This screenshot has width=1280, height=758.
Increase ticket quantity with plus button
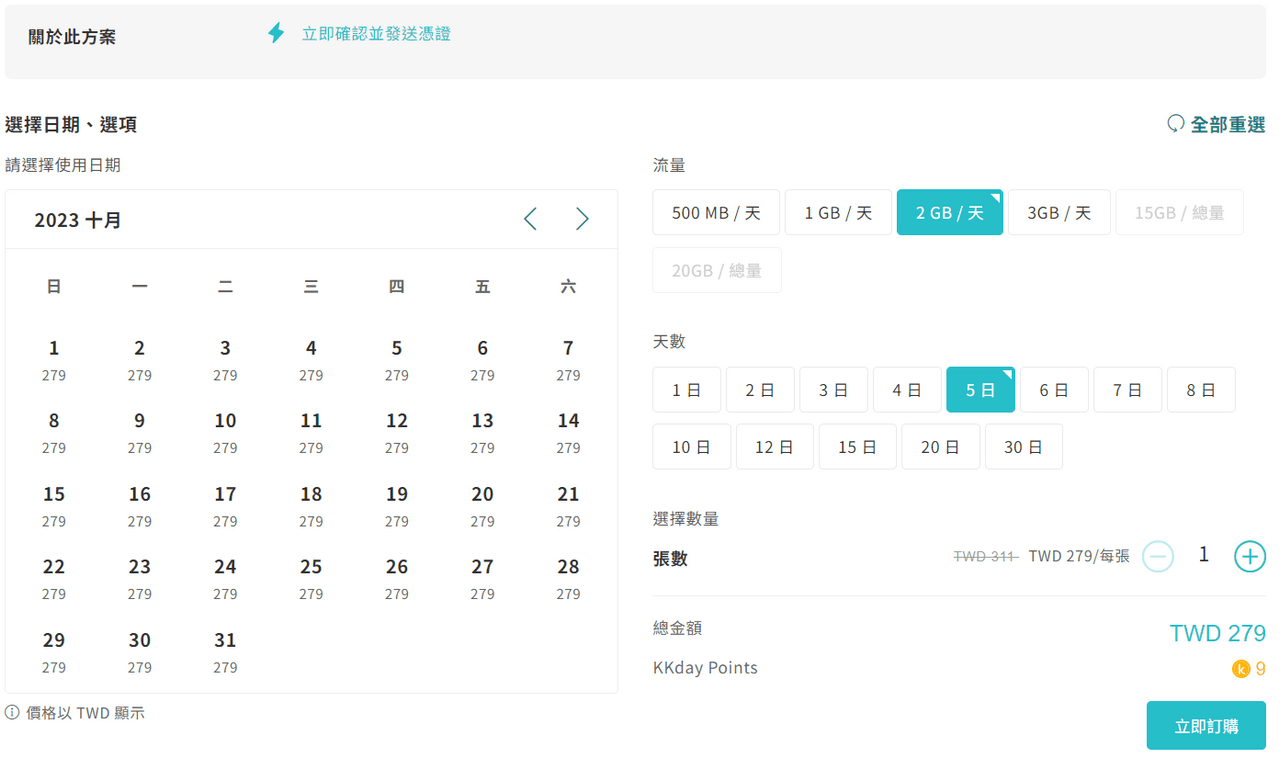click(1249, 556)
